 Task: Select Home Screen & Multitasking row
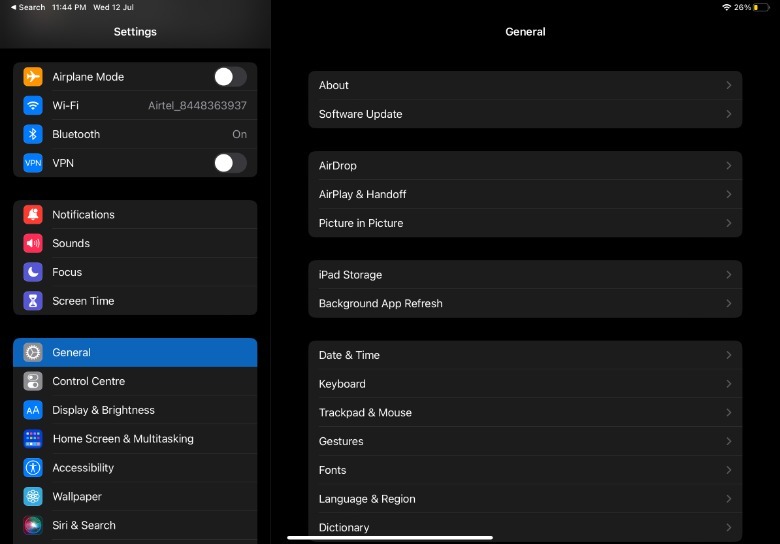click(135, 439)
